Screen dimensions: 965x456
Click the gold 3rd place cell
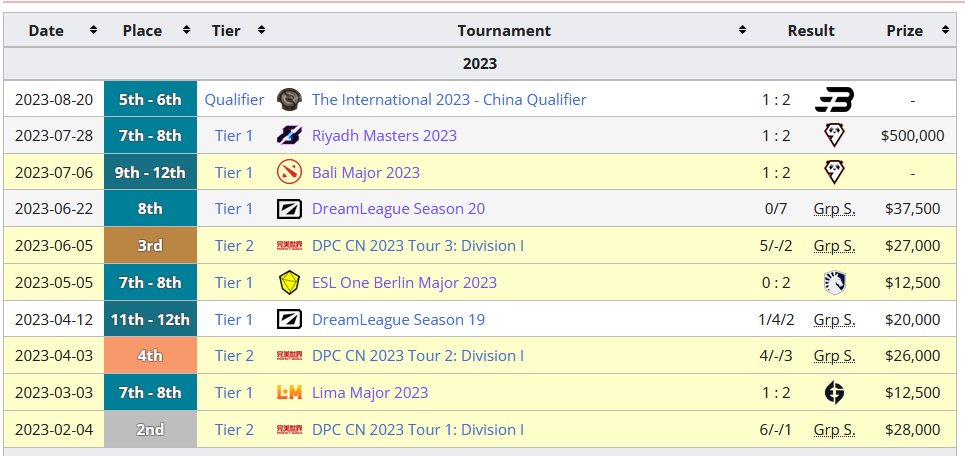pos(150,246)
